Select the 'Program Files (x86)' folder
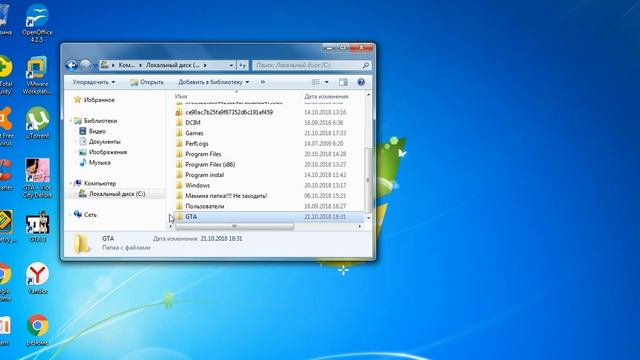The height and width of the screenshot is (360, 640). (210, 164)
